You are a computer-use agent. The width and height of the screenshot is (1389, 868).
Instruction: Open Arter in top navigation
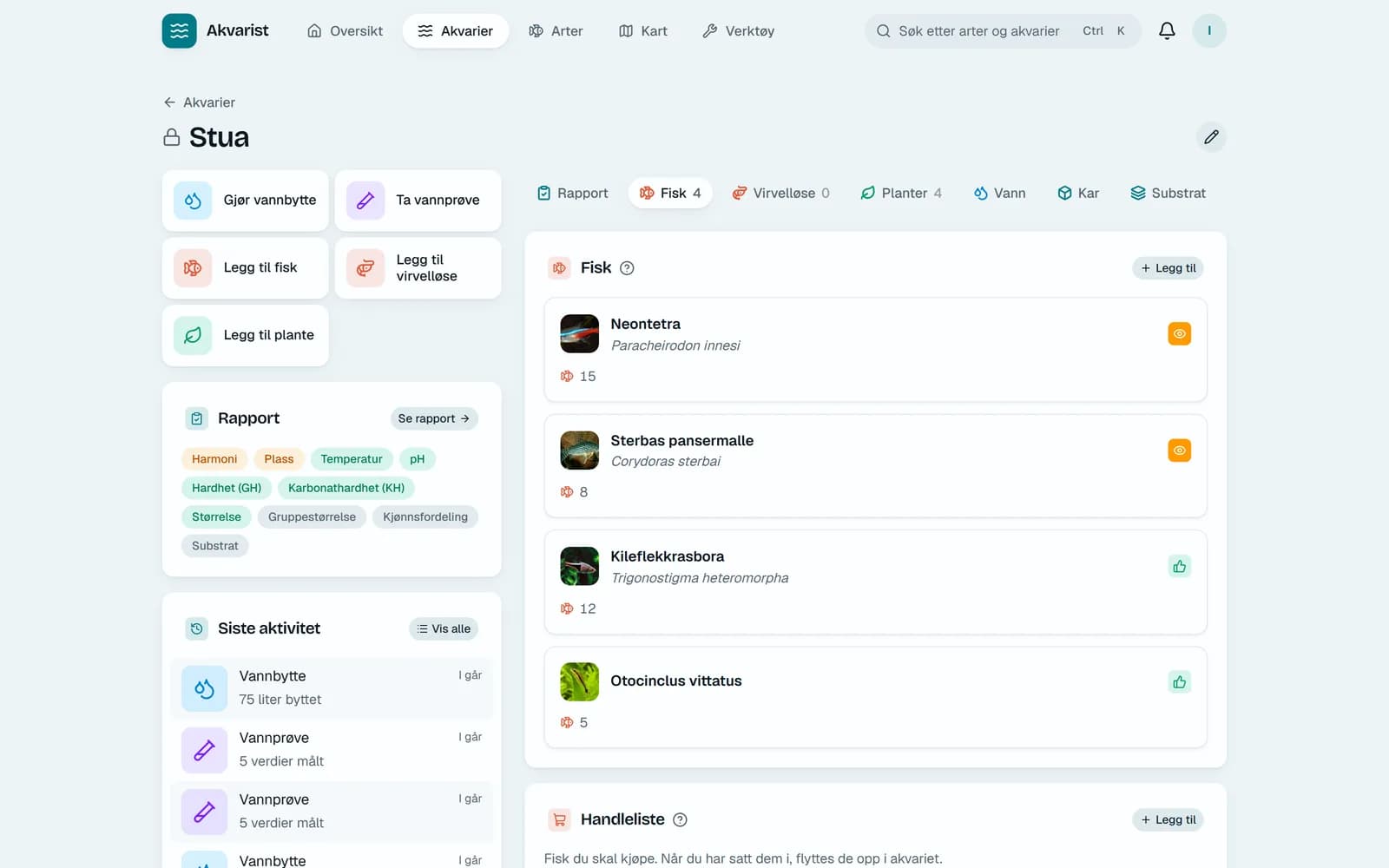coord(556,31)
